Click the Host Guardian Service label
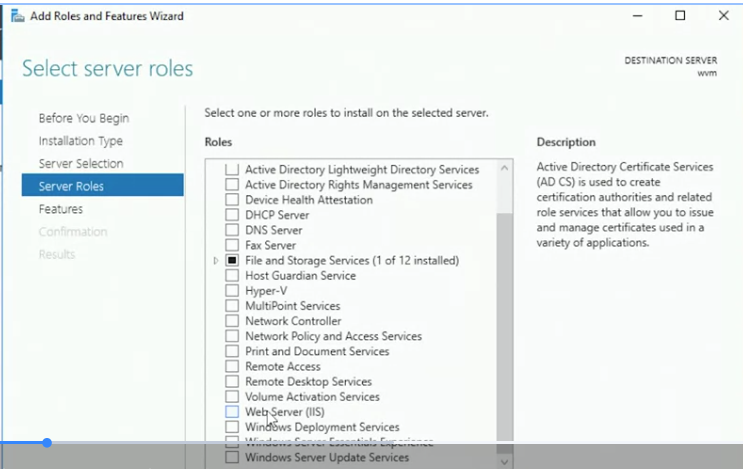Image resolution: width=743 pixels, height=469 pixels. [x=300, y=275]
